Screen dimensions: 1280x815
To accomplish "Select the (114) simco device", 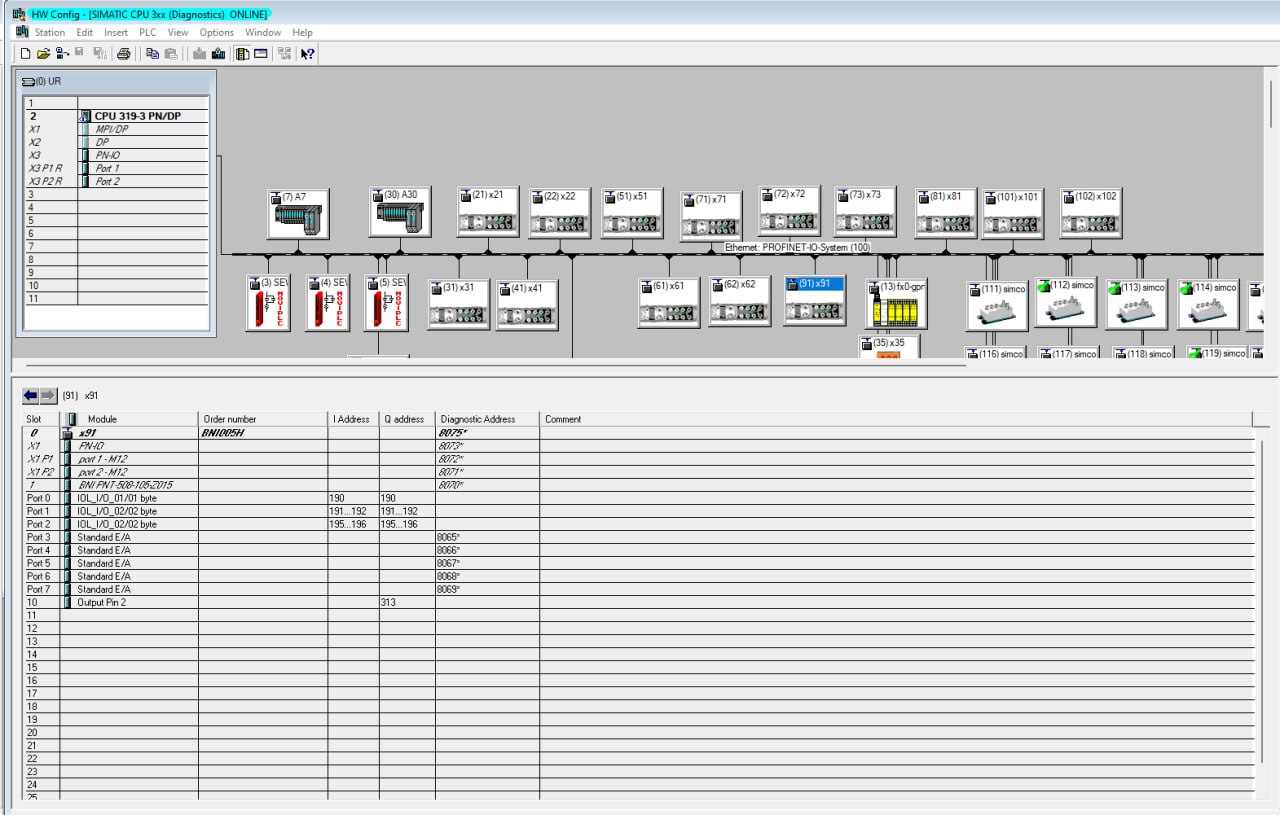I will click(1208, 304).
